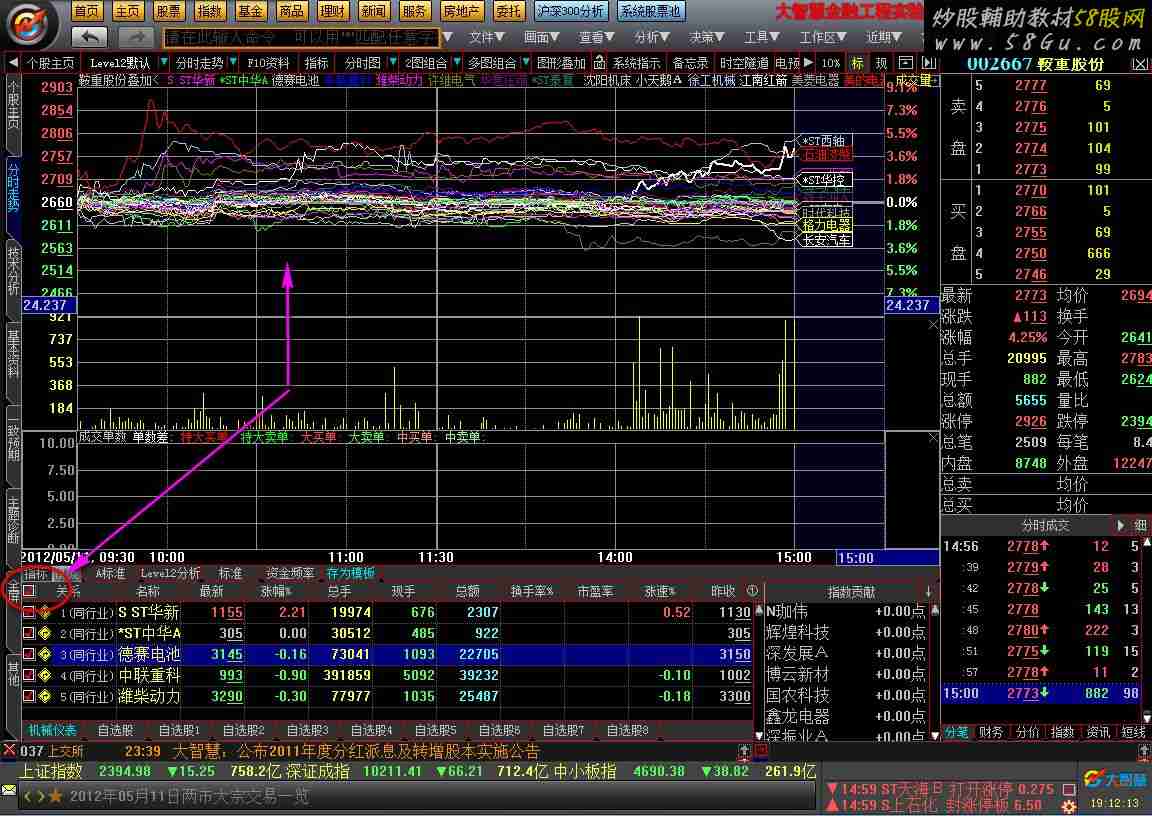Open the 工具 dropdown menu
The width and height of the screenshot is (1152, 816).
click(x=762, y=37)
